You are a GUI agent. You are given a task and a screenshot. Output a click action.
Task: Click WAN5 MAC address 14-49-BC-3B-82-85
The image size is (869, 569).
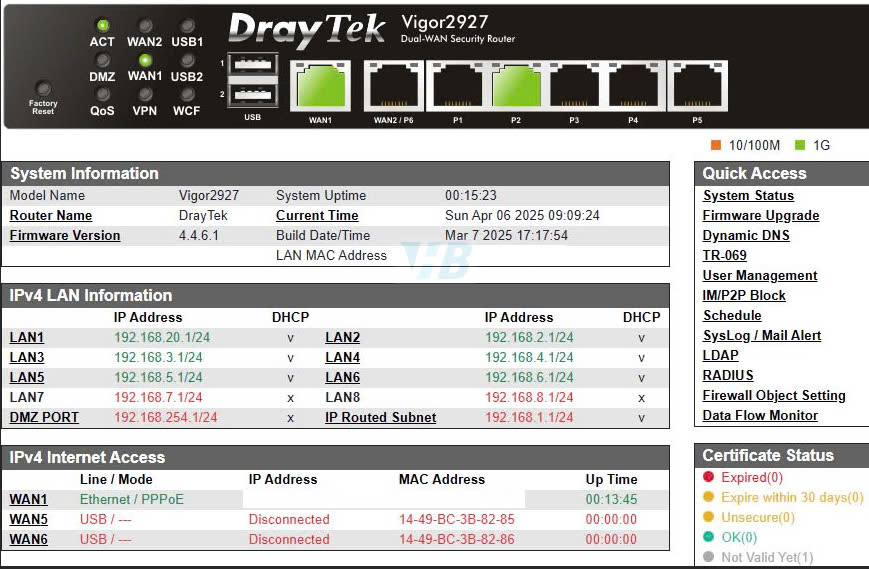click(457, 519)
